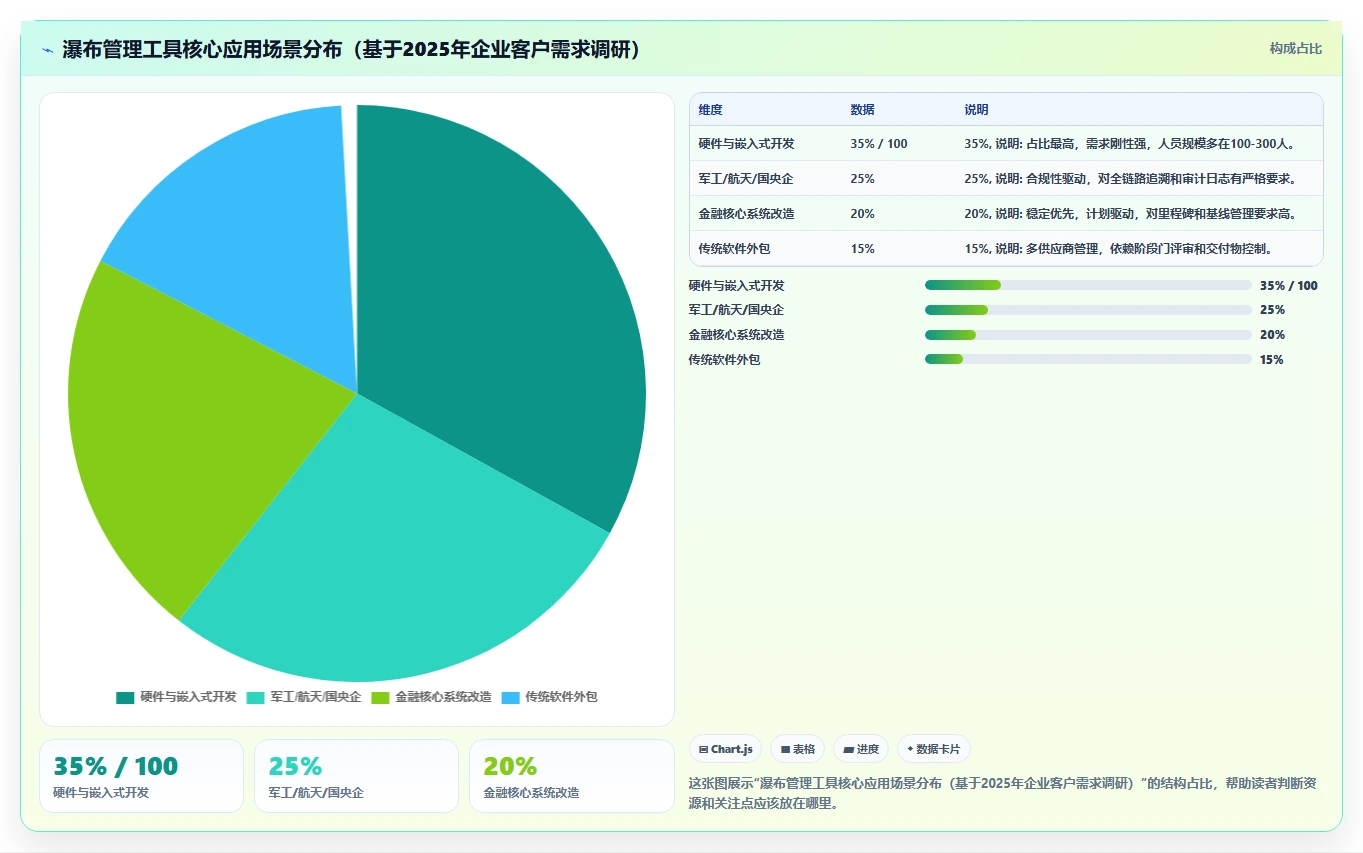
Task: Click table data cell 20%
Action: tap(863, 214)
